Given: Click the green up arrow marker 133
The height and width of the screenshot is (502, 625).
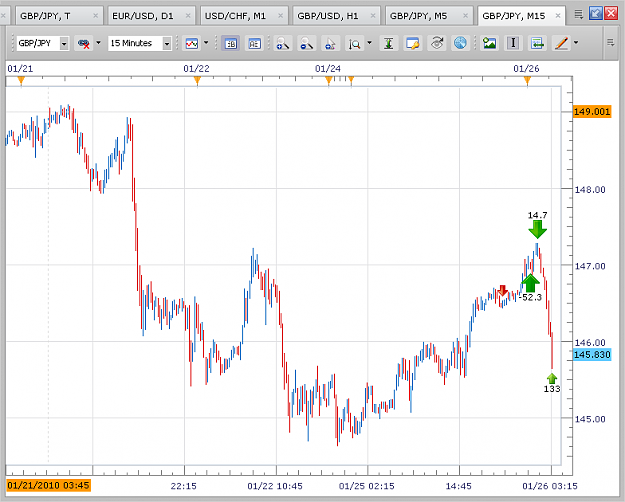Looking at the screenshot, I should pyautogui.click(x=552, y=378).
